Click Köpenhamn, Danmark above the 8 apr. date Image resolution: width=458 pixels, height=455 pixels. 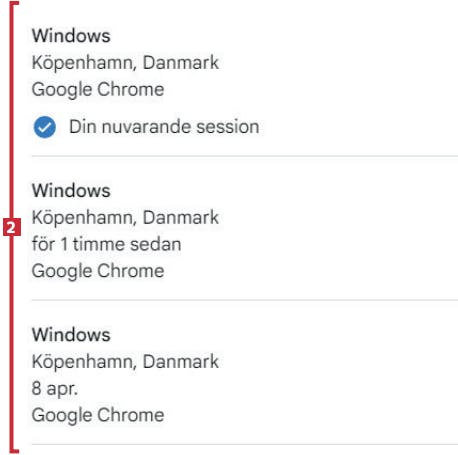(125, 361)
